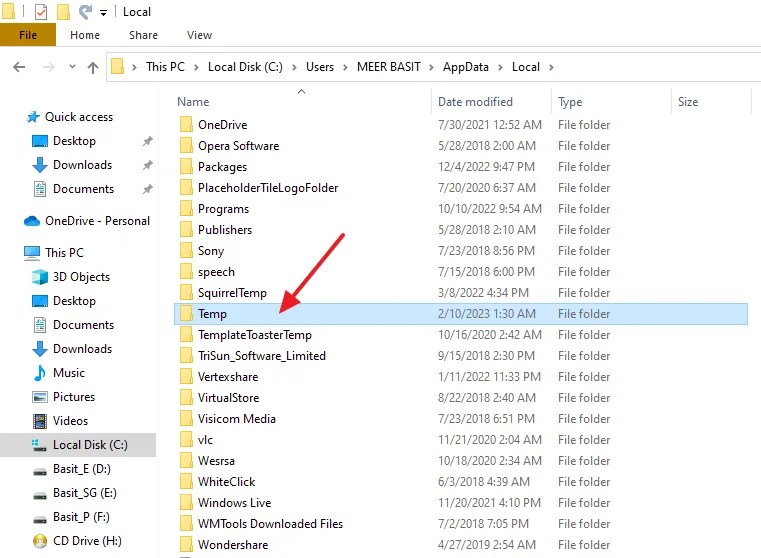This screenshot has width=761, height=558.
Task: Click Local Disk (C:) breadcrumb in address bar
Action: click(x=245, y=67)
